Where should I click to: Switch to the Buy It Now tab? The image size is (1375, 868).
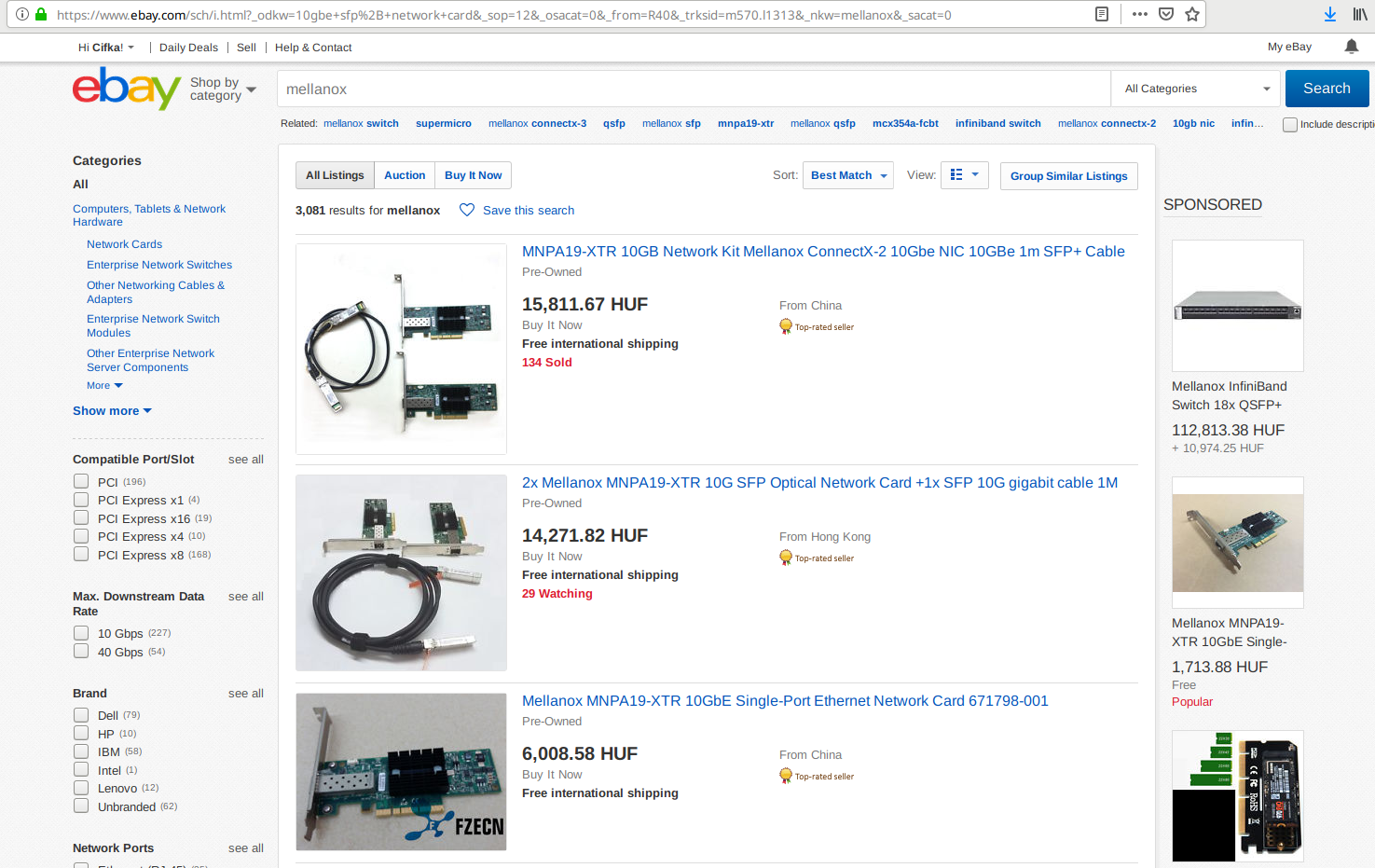point(474,175)
